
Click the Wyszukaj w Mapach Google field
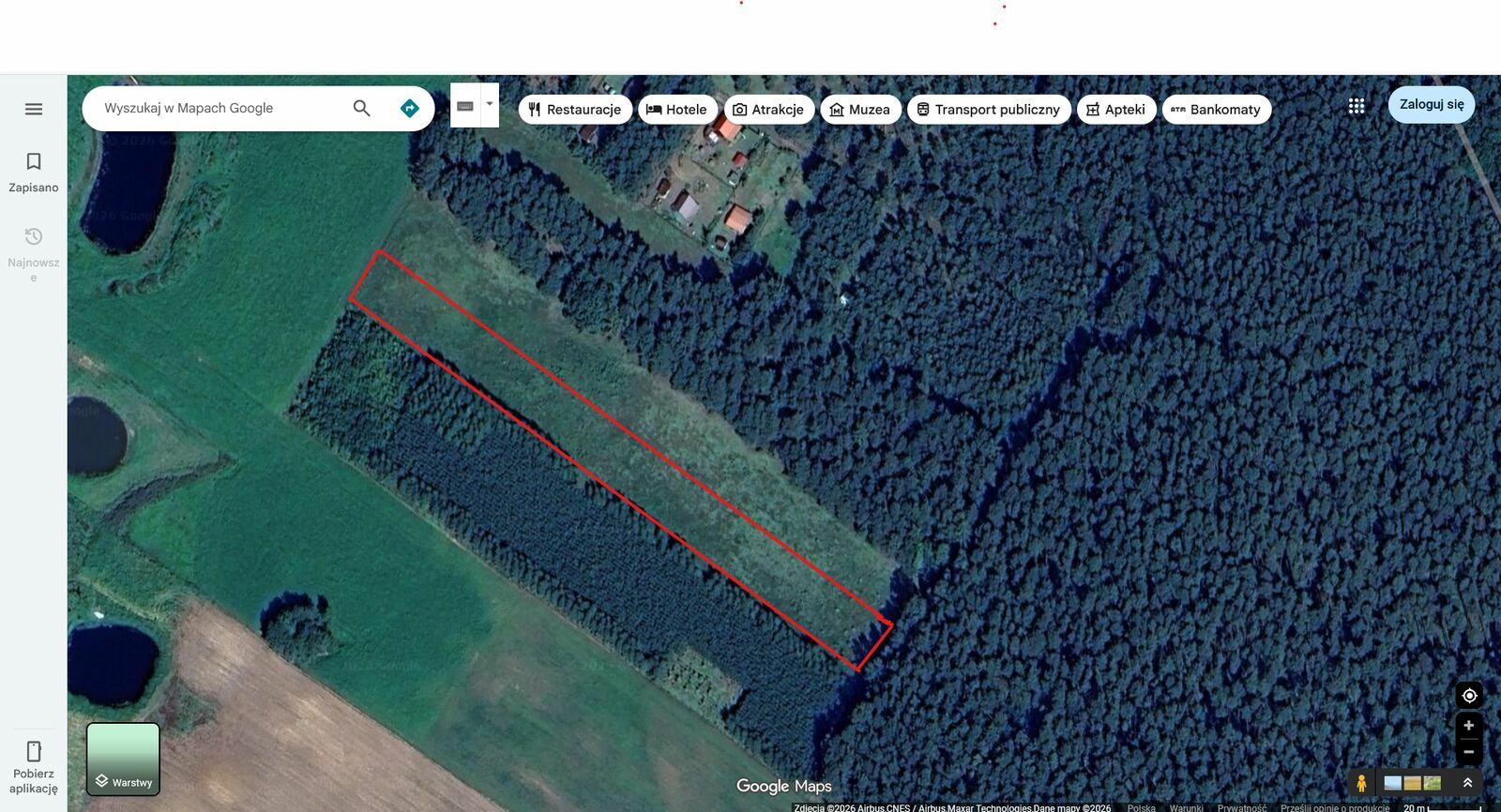click(x=220, y=108)
